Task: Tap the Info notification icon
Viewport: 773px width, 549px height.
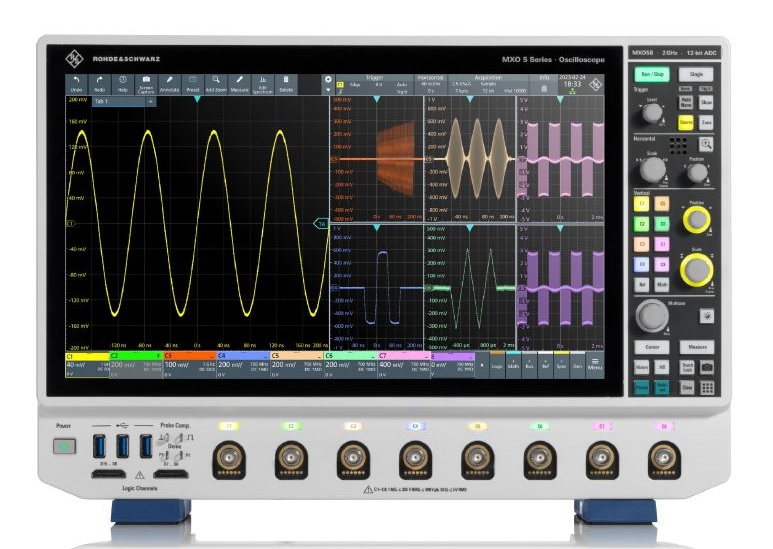Action: 544,88
